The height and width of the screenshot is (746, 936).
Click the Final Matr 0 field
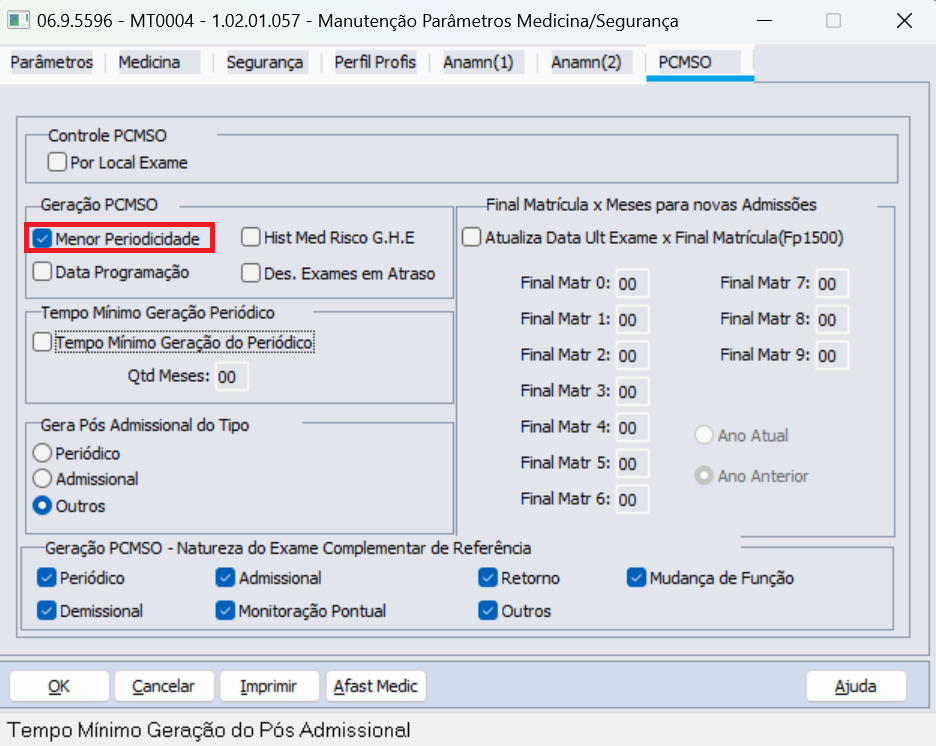pyautogui.click(x=632, y=283)
